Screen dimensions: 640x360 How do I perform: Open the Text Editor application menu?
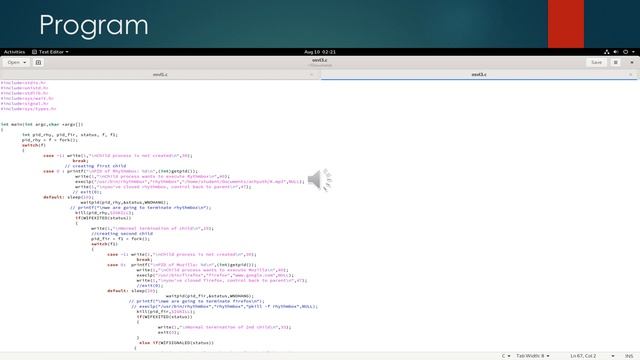click(x=50, y=52)
